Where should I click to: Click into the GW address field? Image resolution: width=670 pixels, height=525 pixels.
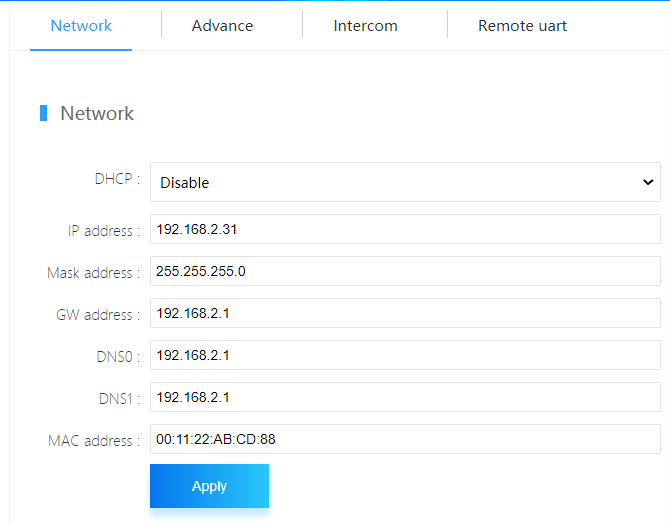(405, 313)
